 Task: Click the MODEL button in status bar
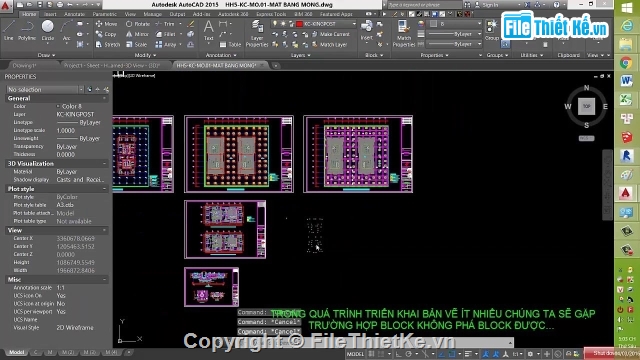tap(355, 354)
